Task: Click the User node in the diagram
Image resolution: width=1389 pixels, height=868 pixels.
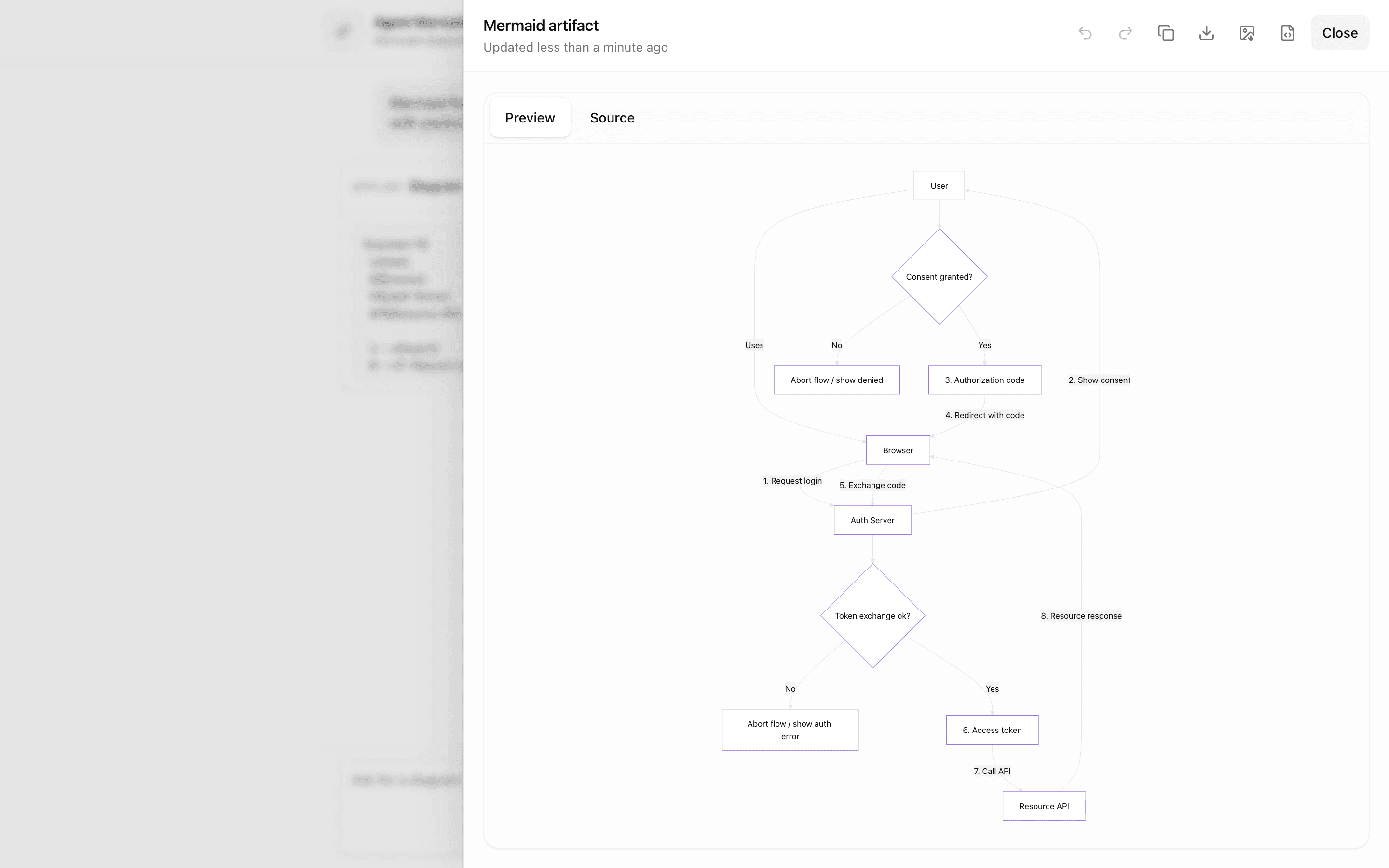Action: 939,186
